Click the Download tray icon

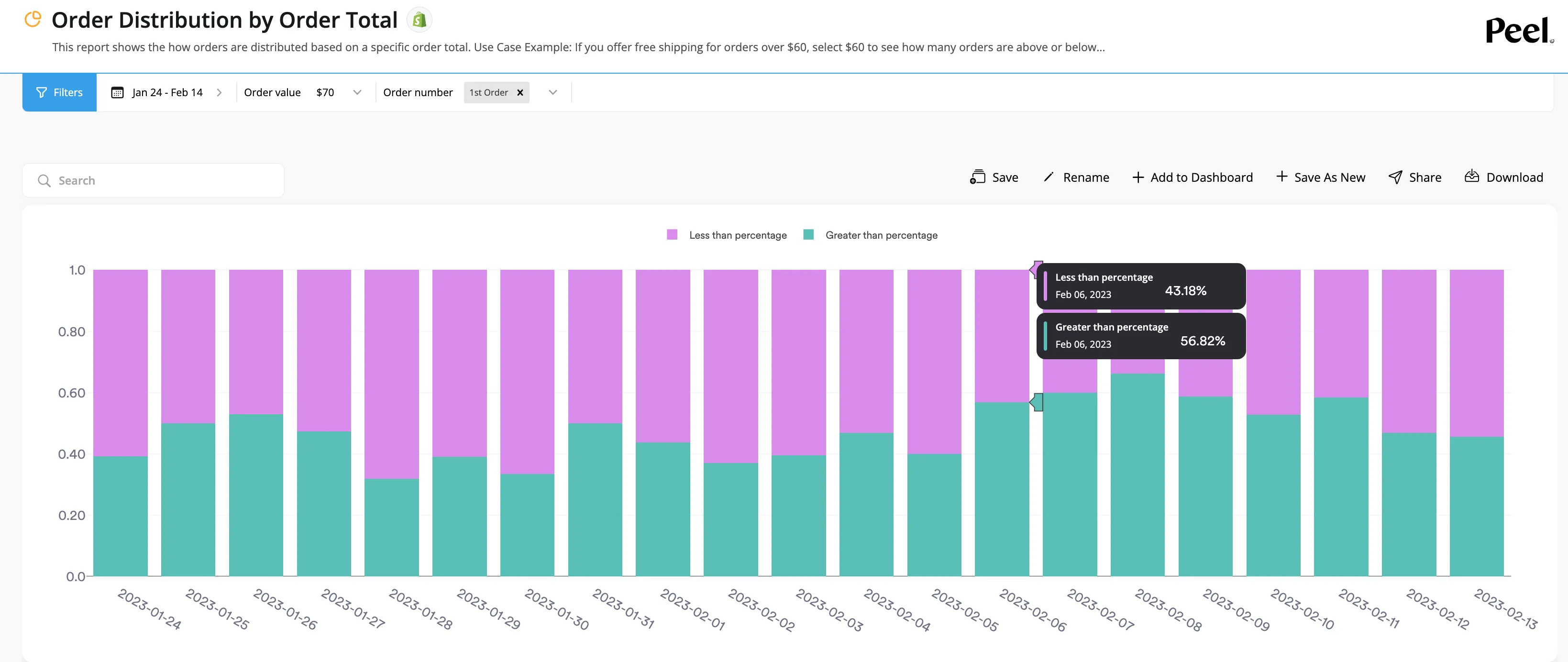point(1472,177)
